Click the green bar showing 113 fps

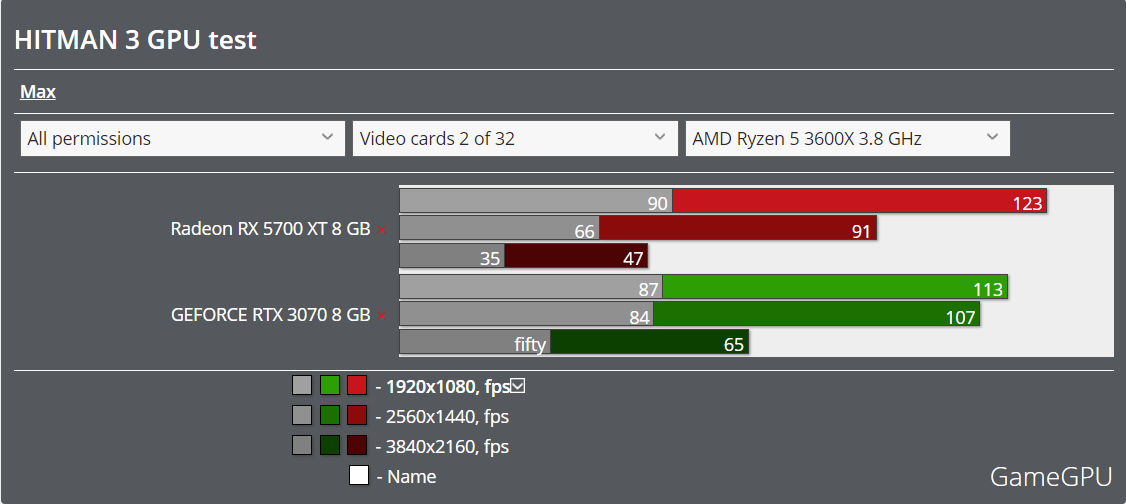coord(835,286)
